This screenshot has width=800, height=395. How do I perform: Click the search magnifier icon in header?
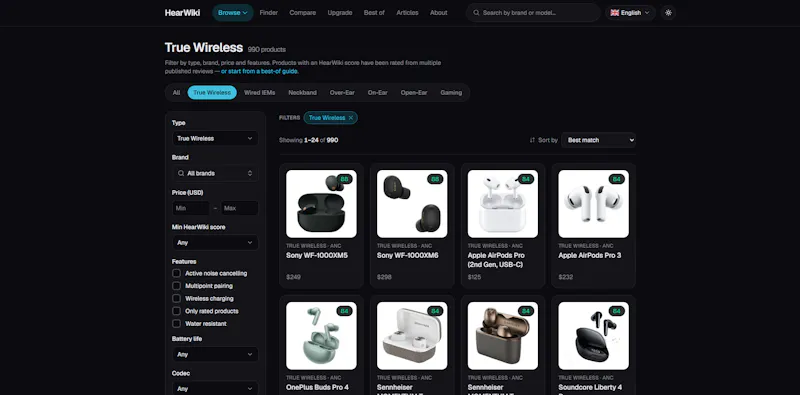476,13
